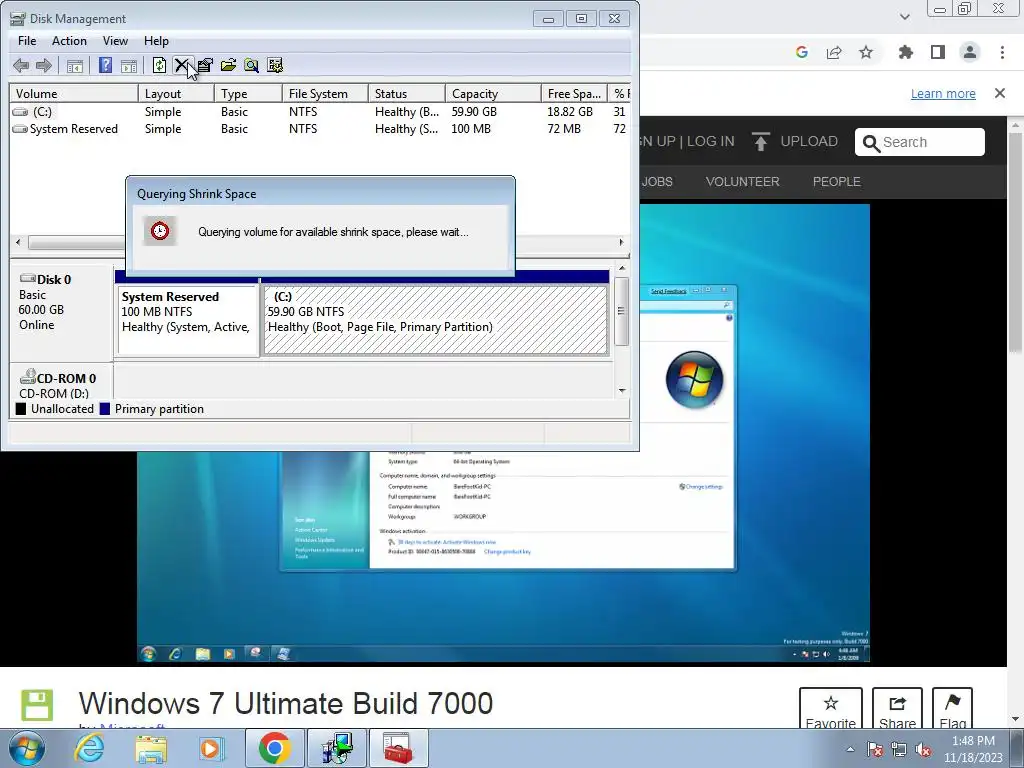The width and height of the screenshot is (1024, 768).
Task: Dismiss the browser notification bar with X
Action: [1000, 93]
